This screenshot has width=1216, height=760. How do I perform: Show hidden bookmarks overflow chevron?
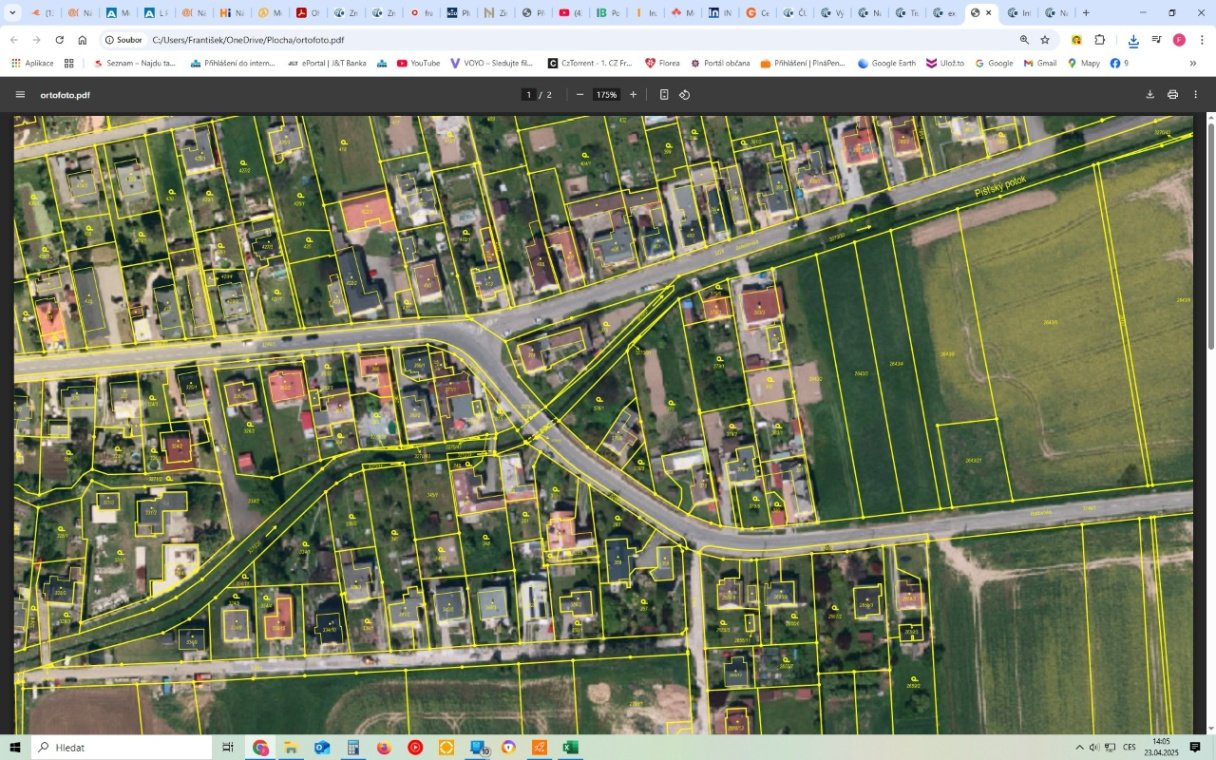1192,63
